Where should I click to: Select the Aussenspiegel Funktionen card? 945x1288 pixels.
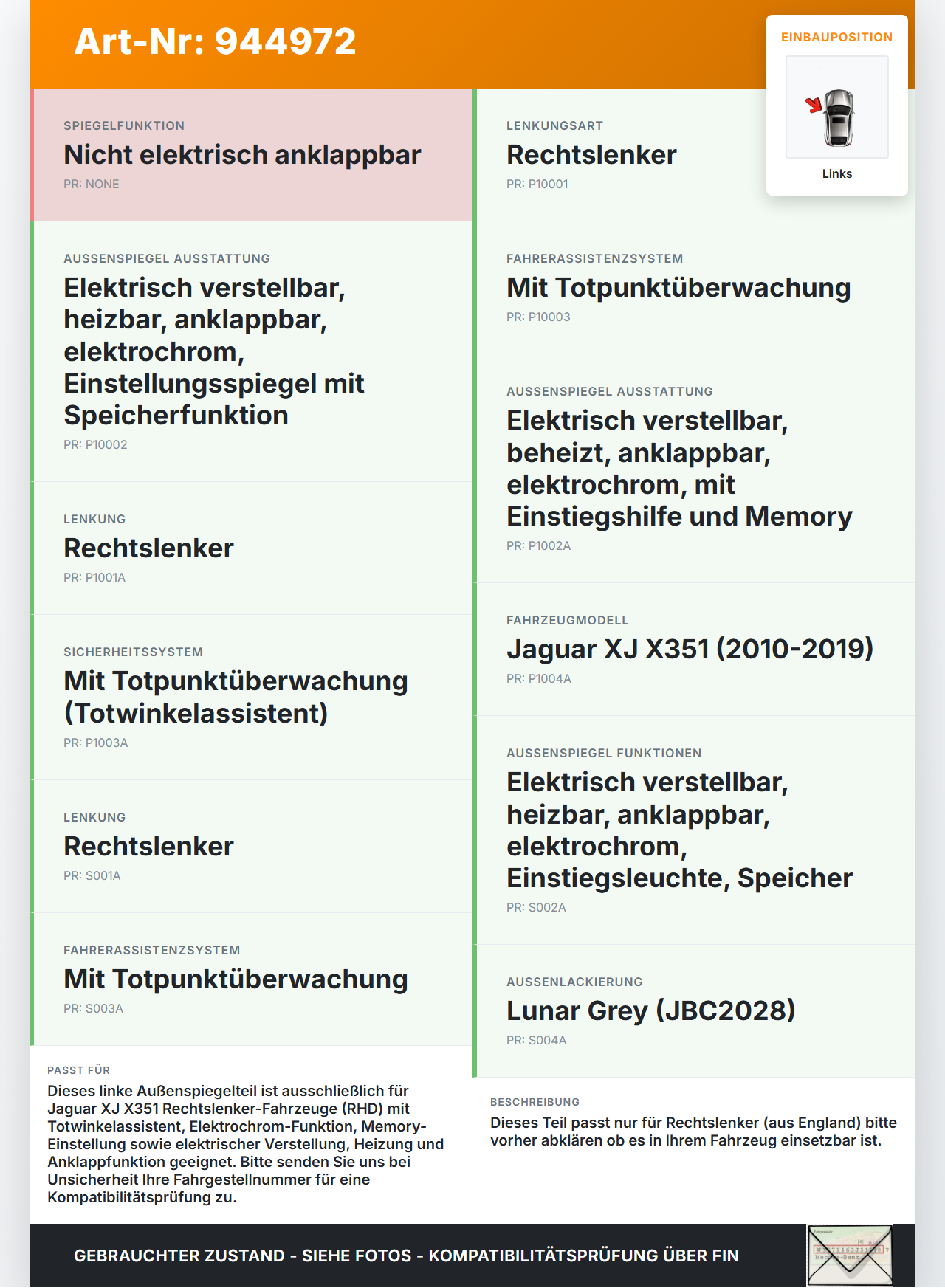[694, 830]
